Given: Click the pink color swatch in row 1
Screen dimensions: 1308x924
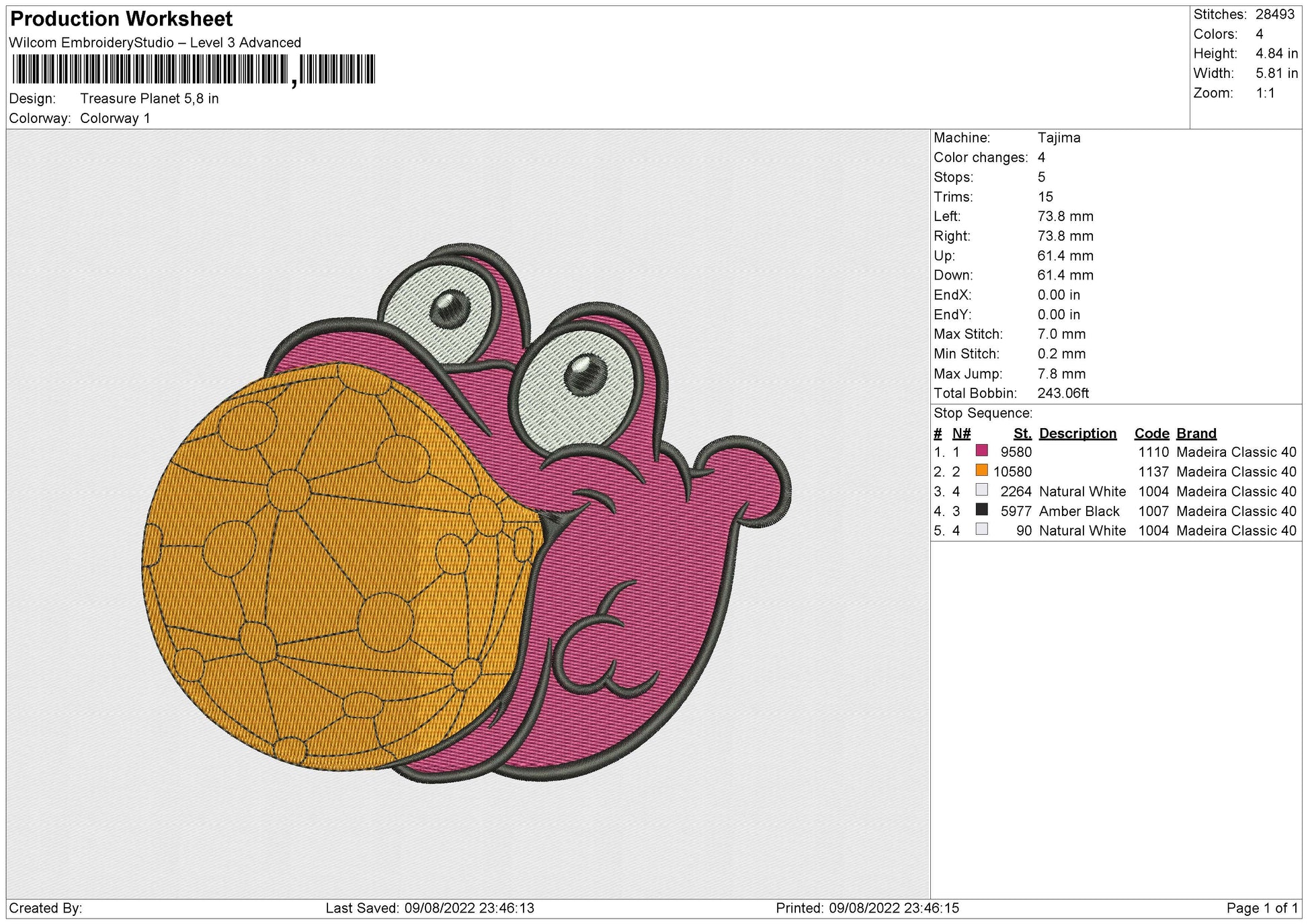Looking at the screenshot, I should click(981, 451).
